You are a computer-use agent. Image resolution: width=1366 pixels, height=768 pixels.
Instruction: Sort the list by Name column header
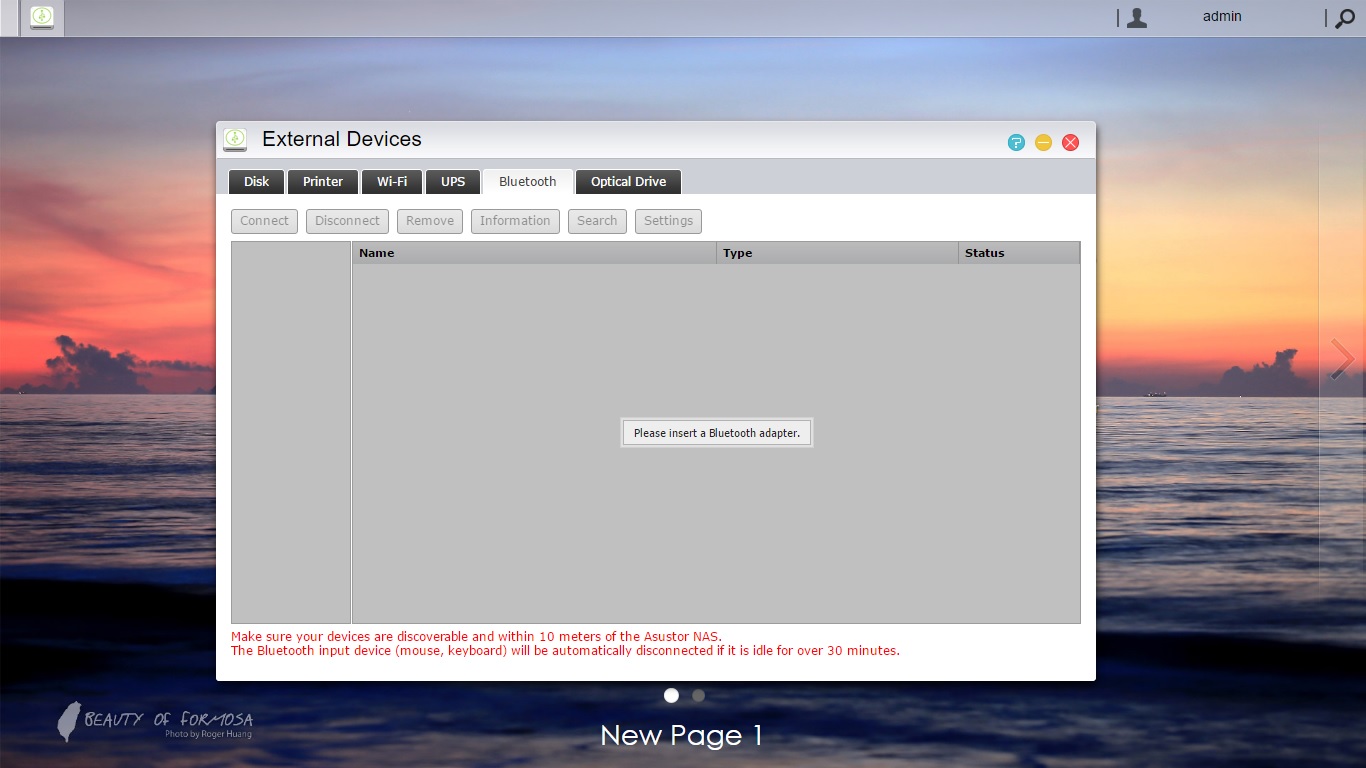click(534, 253)
